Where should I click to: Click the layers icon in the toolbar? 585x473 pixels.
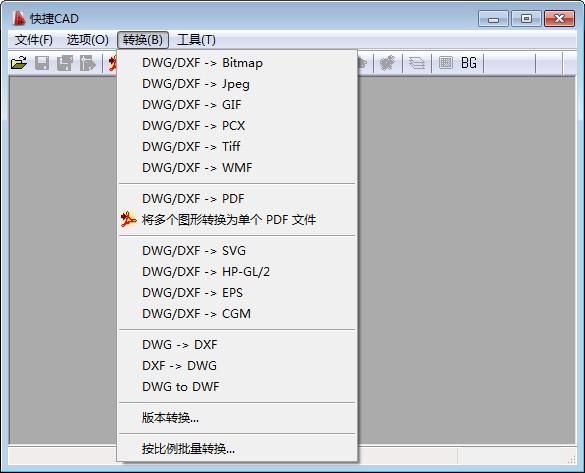pos(417,63)
